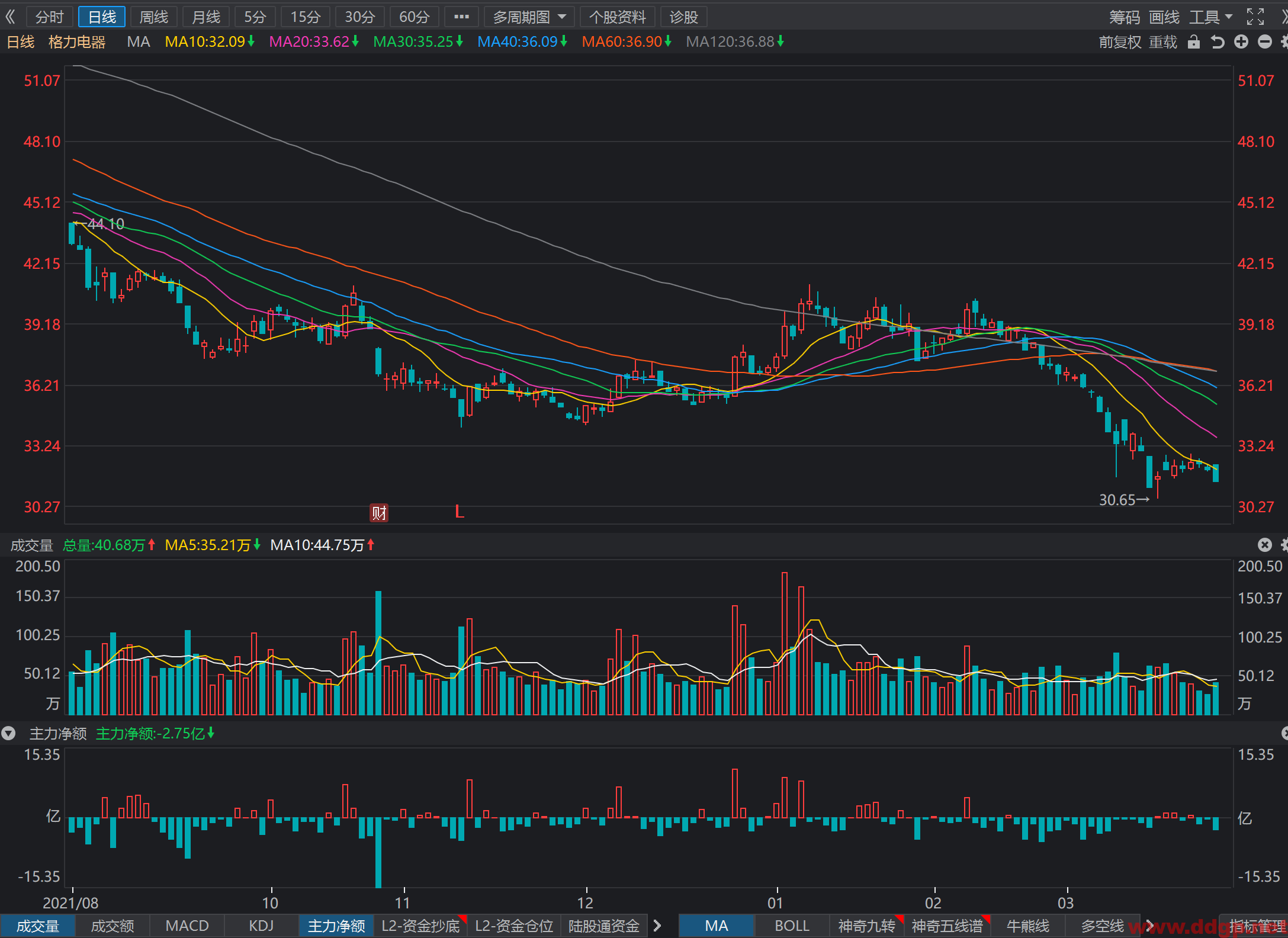
Task: Open 诊股 stock diagnosis
Action: (684, 17)
